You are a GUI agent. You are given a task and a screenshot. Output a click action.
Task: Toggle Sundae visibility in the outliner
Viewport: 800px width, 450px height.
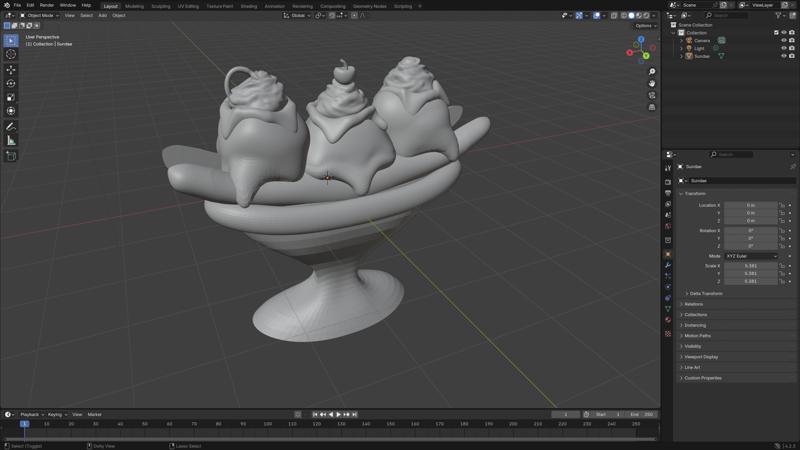click(x=783, y=56)
